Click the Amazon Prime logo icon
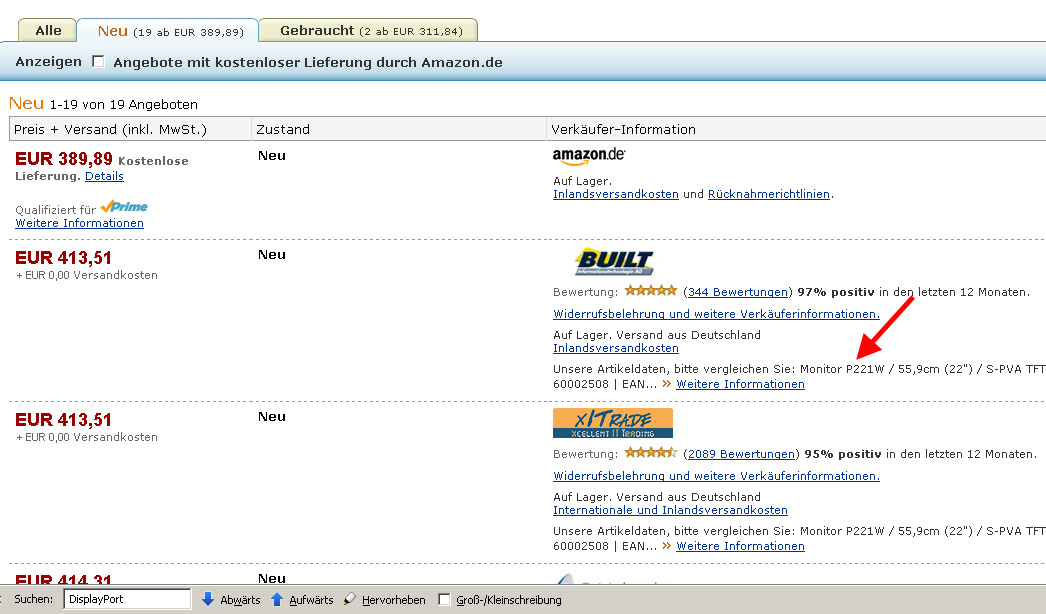Viewport: 1046px width, 614px height. coord(124,207)
